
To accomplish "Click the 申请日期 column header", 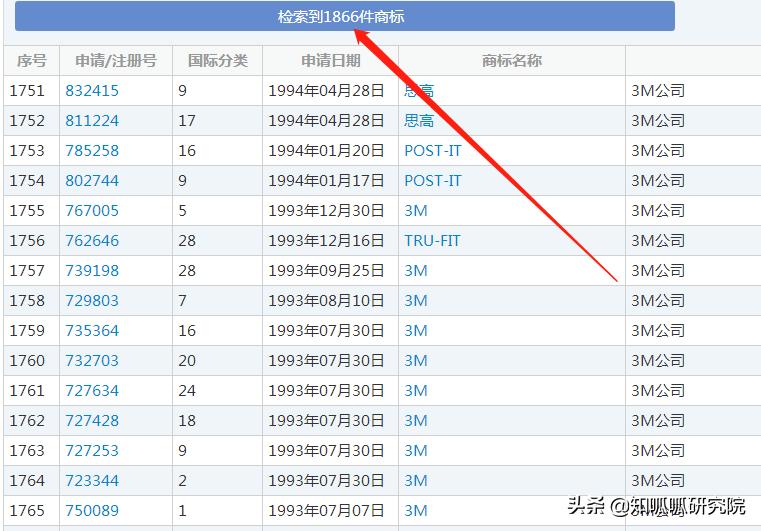I will tap(331, 61).
